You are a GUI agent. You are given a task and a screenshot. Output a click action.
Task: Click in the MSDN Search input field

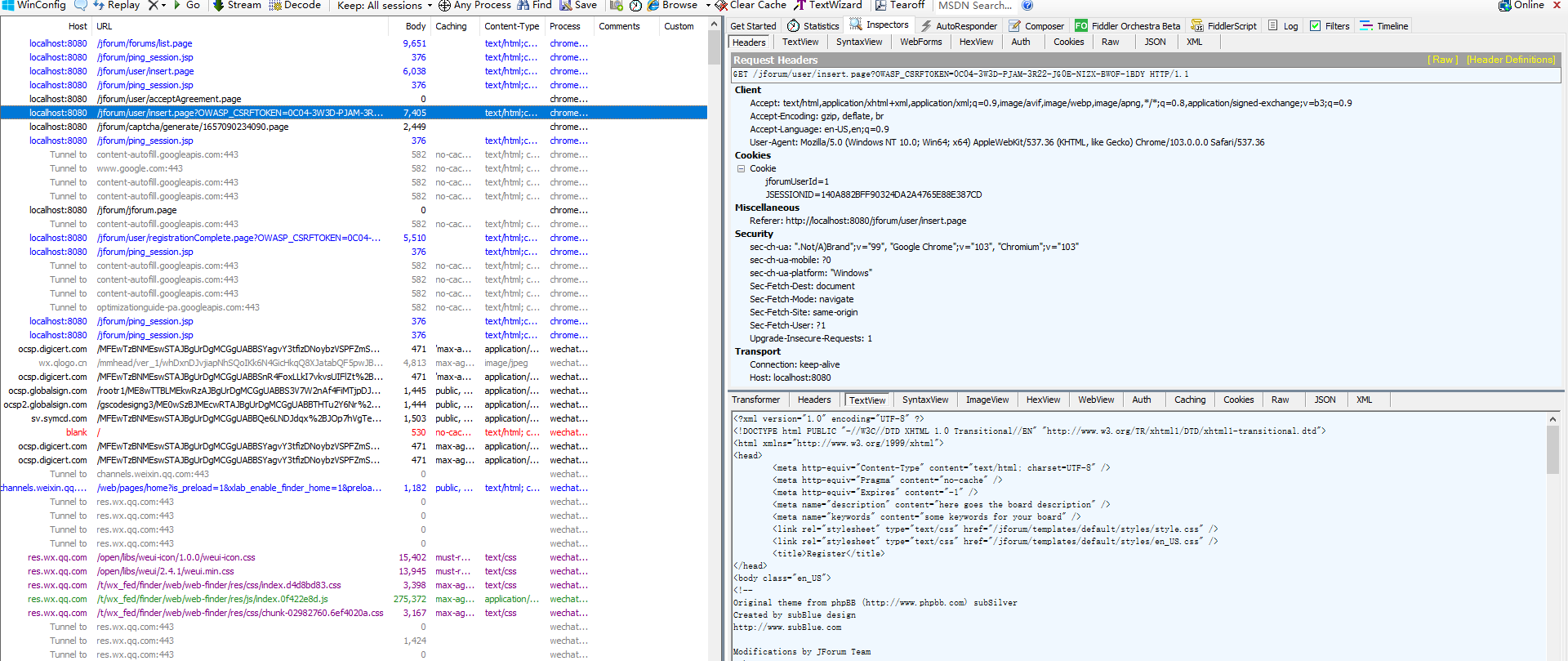(x=975, y=6)
